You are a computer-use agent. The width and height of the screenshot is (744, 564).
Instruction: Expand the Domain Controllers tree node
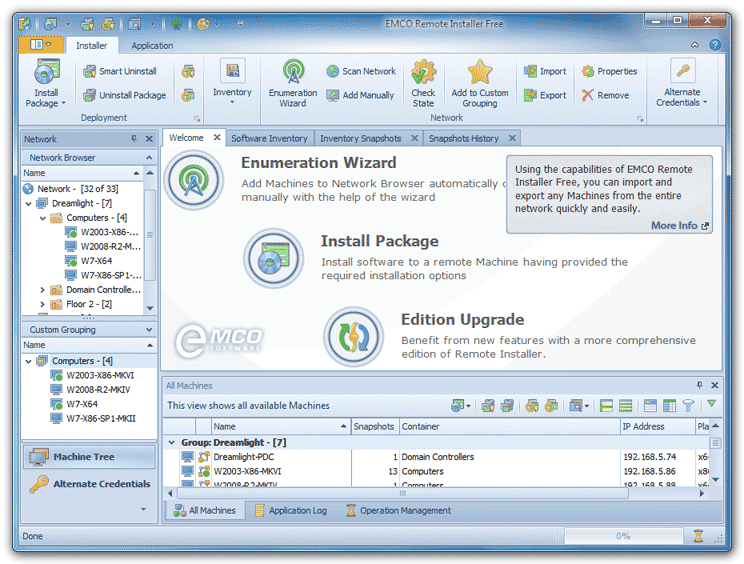(43, 290)
